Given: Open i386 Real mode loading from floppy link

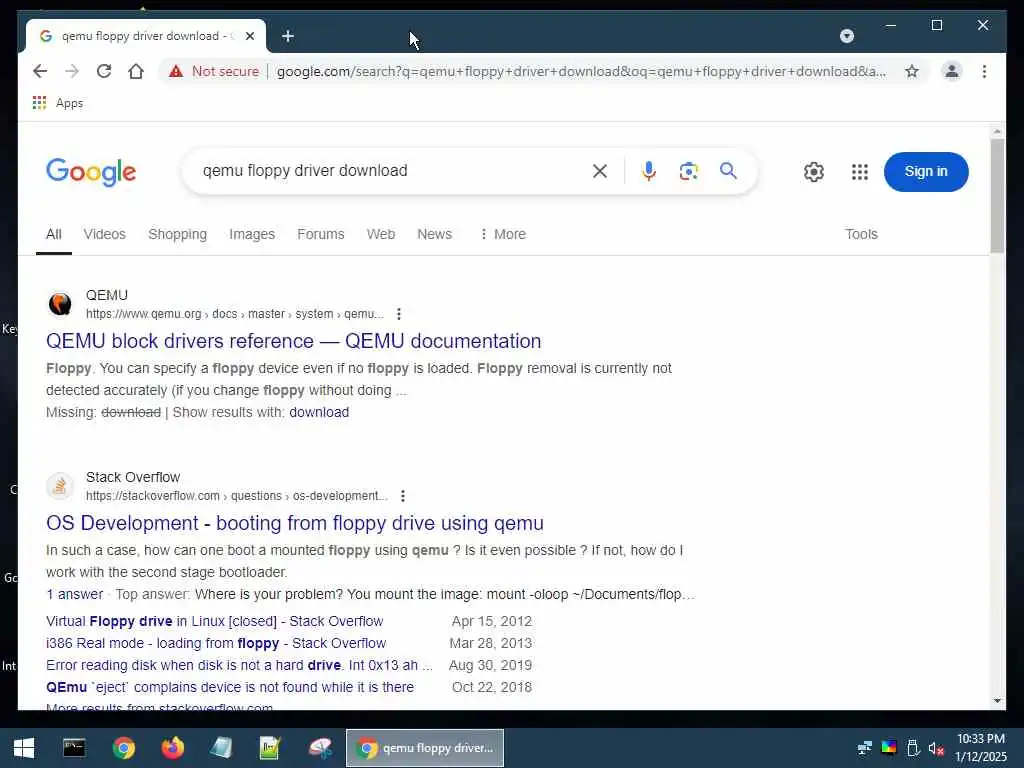Looking at the screenshot, I should click(216, 643).
